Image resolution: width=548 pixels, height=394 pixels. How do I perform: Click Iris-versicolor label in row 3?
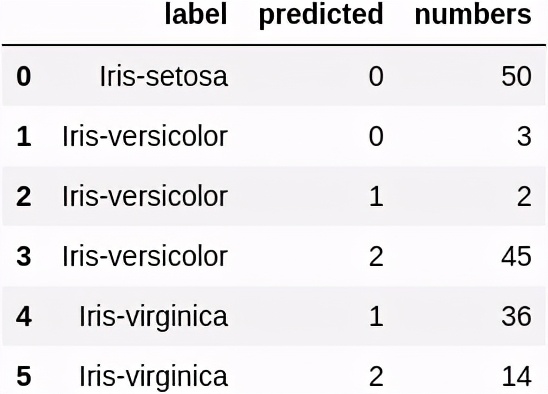[145, 256]
